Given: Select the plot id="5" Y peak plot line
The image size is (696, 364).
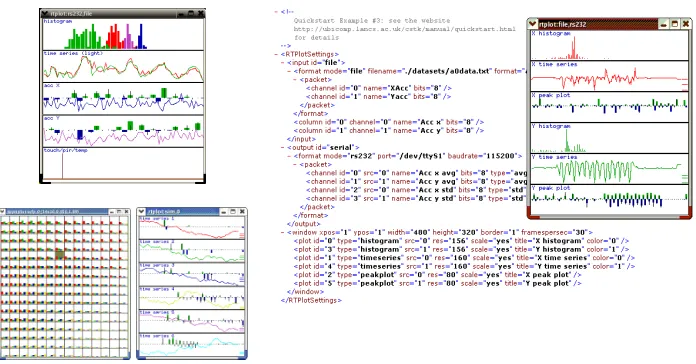Looking at the screenshot, I should tap(437, 283).
